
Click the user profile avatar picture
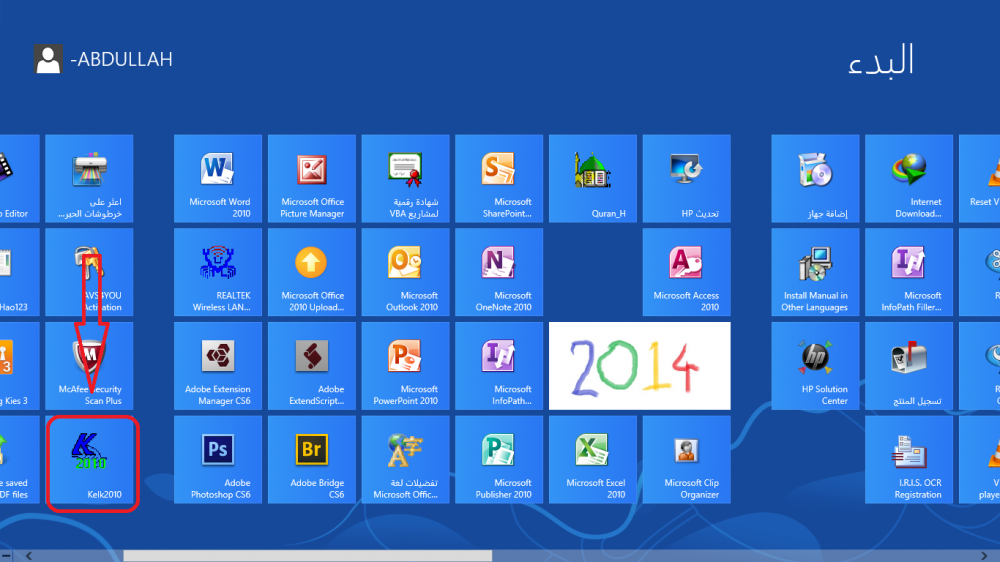(x=49, y=60)
